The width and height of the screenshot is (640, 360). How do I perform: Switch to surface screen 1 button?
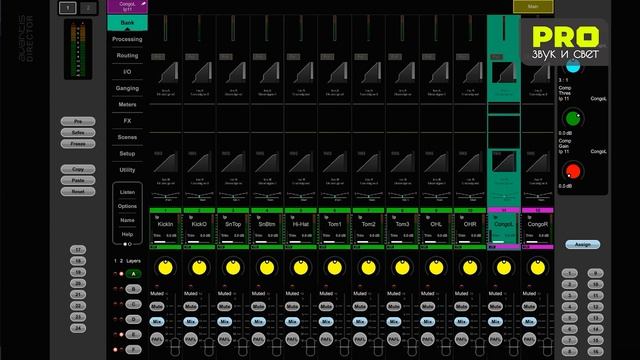[68, 8]
